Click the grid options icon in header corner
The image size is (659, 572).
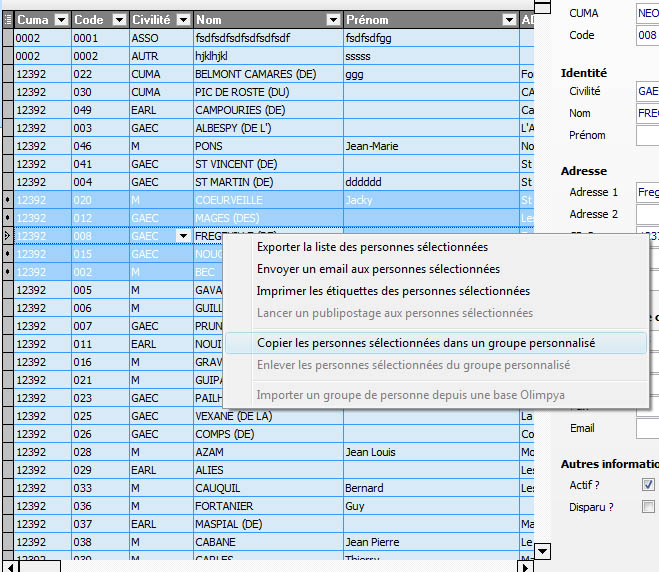(x=8, y=20)
